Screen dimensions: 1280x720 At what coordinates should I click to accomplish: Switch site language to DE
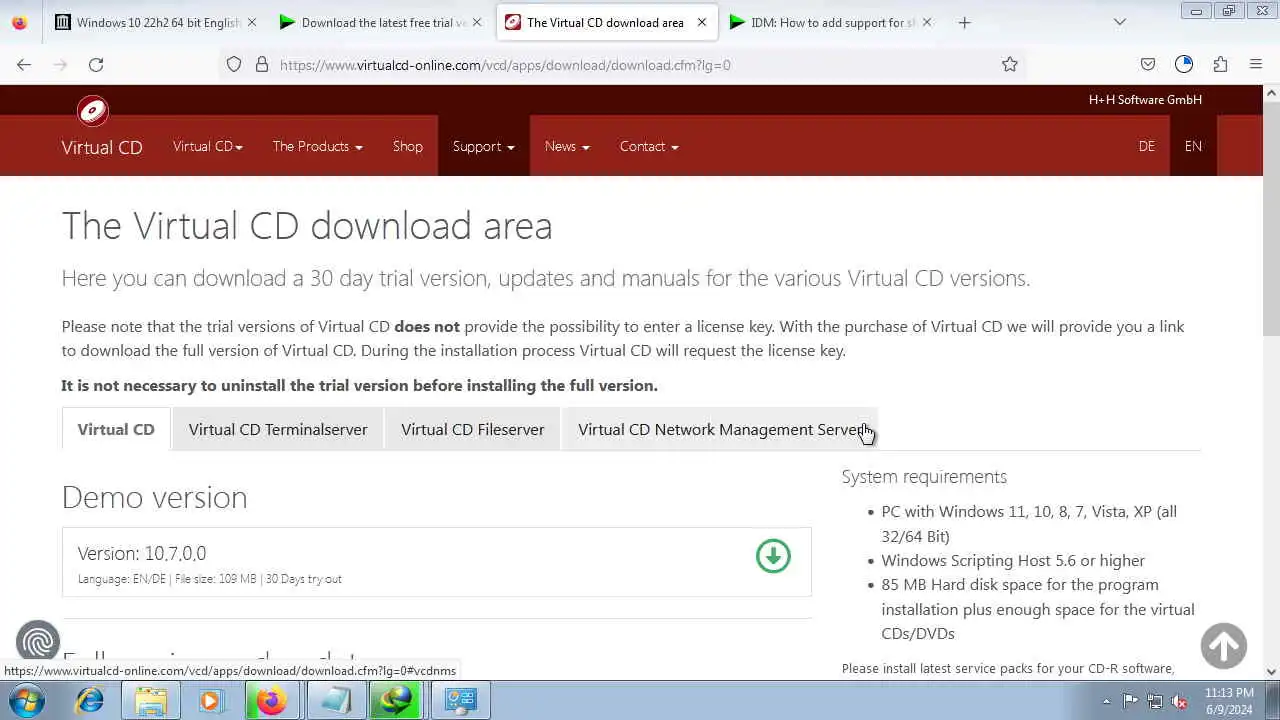click(1146, 146)
